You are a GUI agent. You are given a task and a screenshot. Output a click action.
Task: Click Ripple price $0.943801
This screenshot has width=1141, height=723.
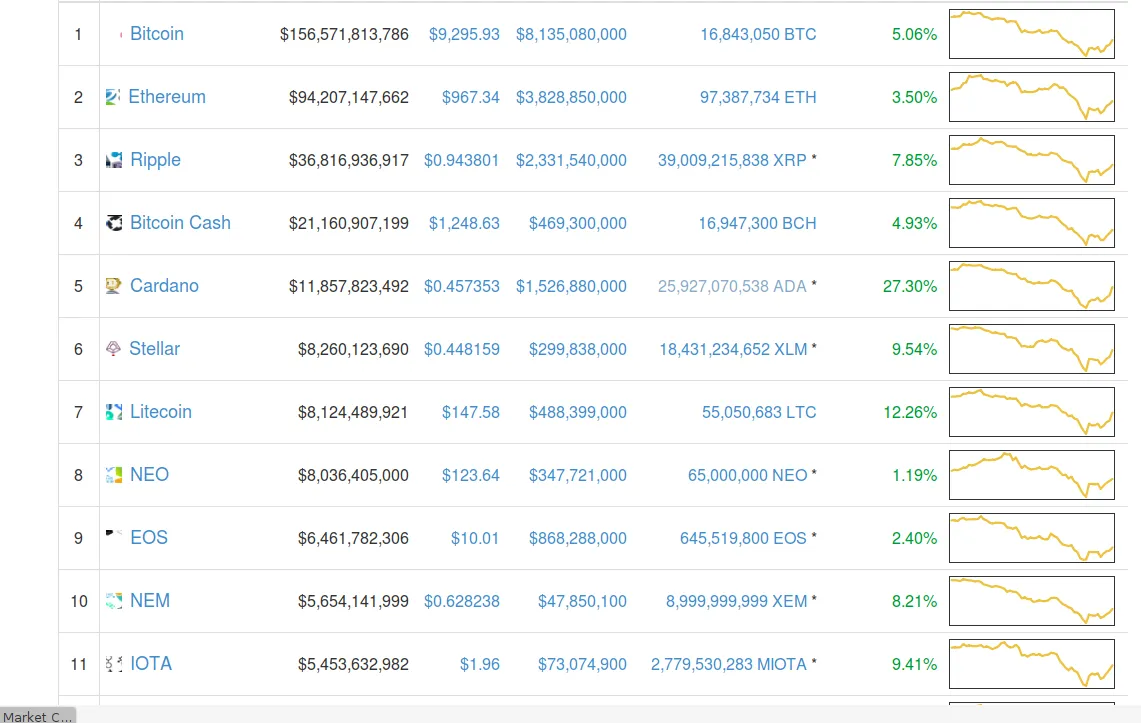click(x=461, y=160)
